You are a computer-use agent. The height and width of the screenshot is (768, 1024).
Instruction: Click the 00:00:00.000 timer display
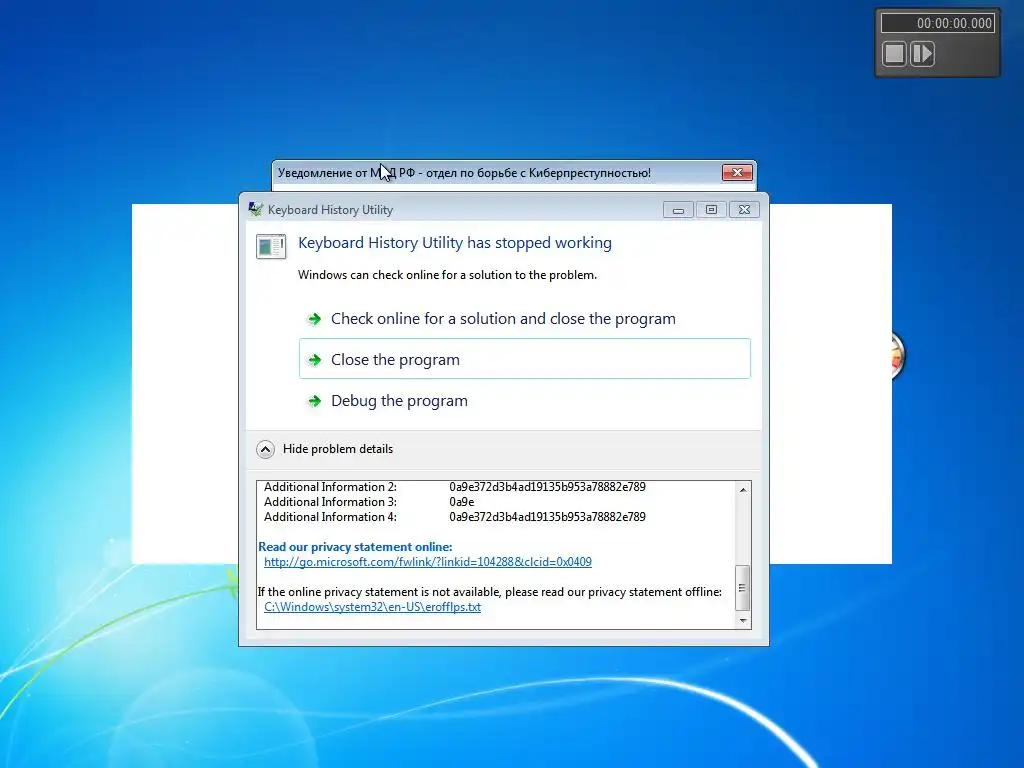[938, 23]
